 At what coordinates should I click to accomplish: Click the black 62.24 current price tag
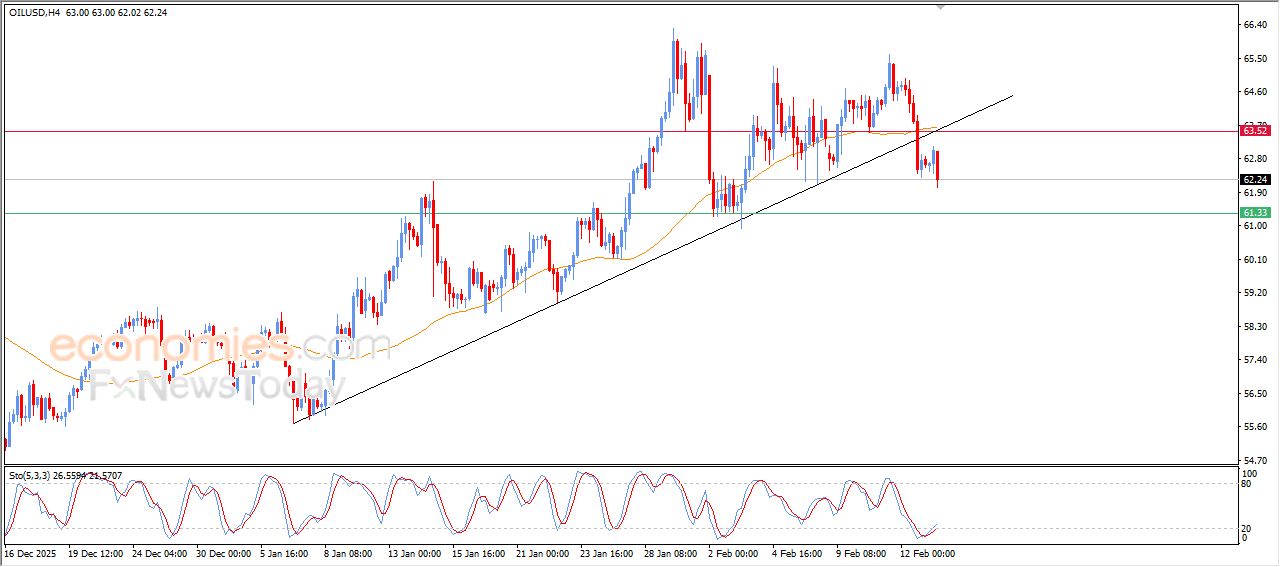click(x=1255, y=180)
